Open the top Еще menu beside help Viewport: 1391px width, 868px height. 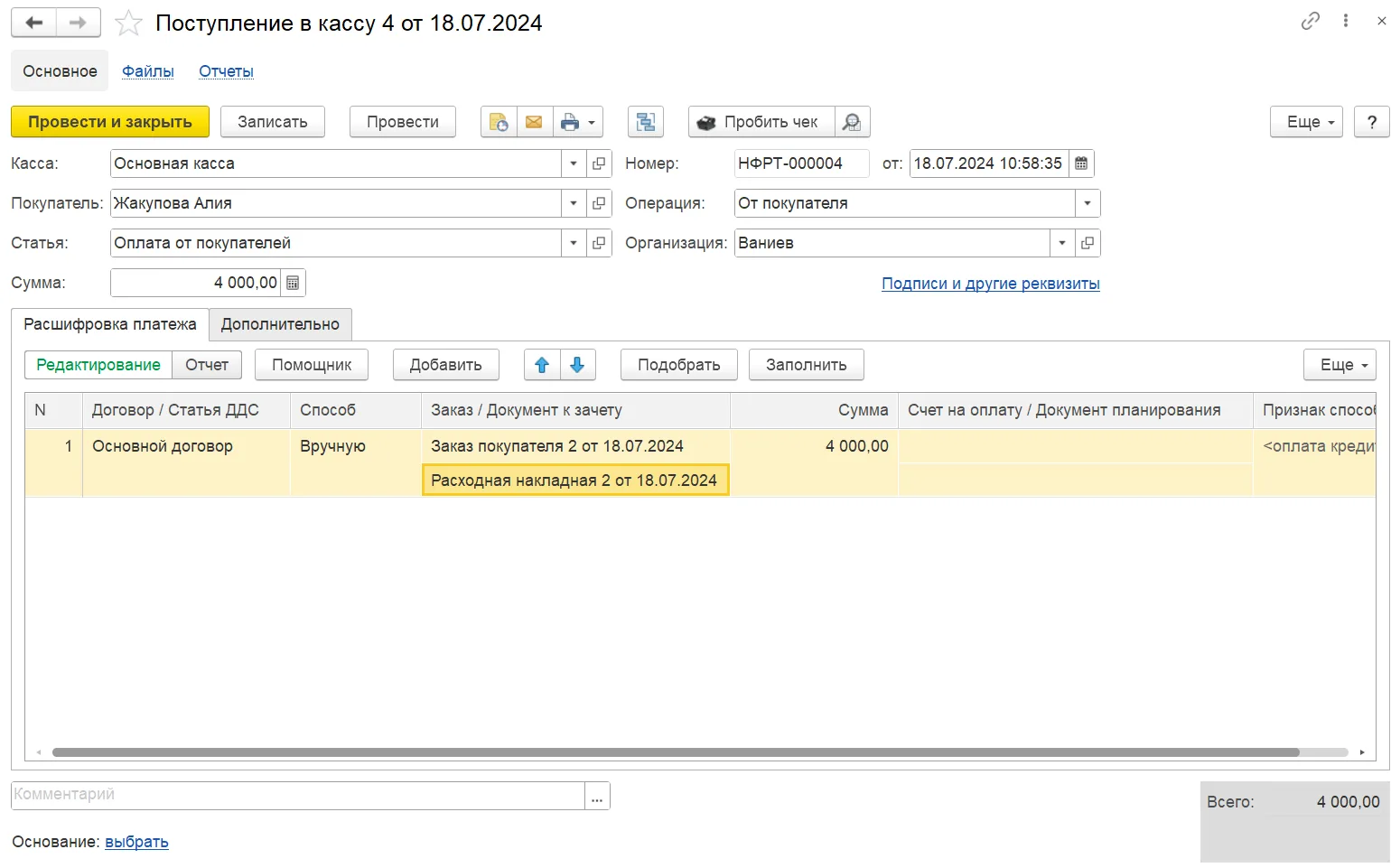[1306, 122]
